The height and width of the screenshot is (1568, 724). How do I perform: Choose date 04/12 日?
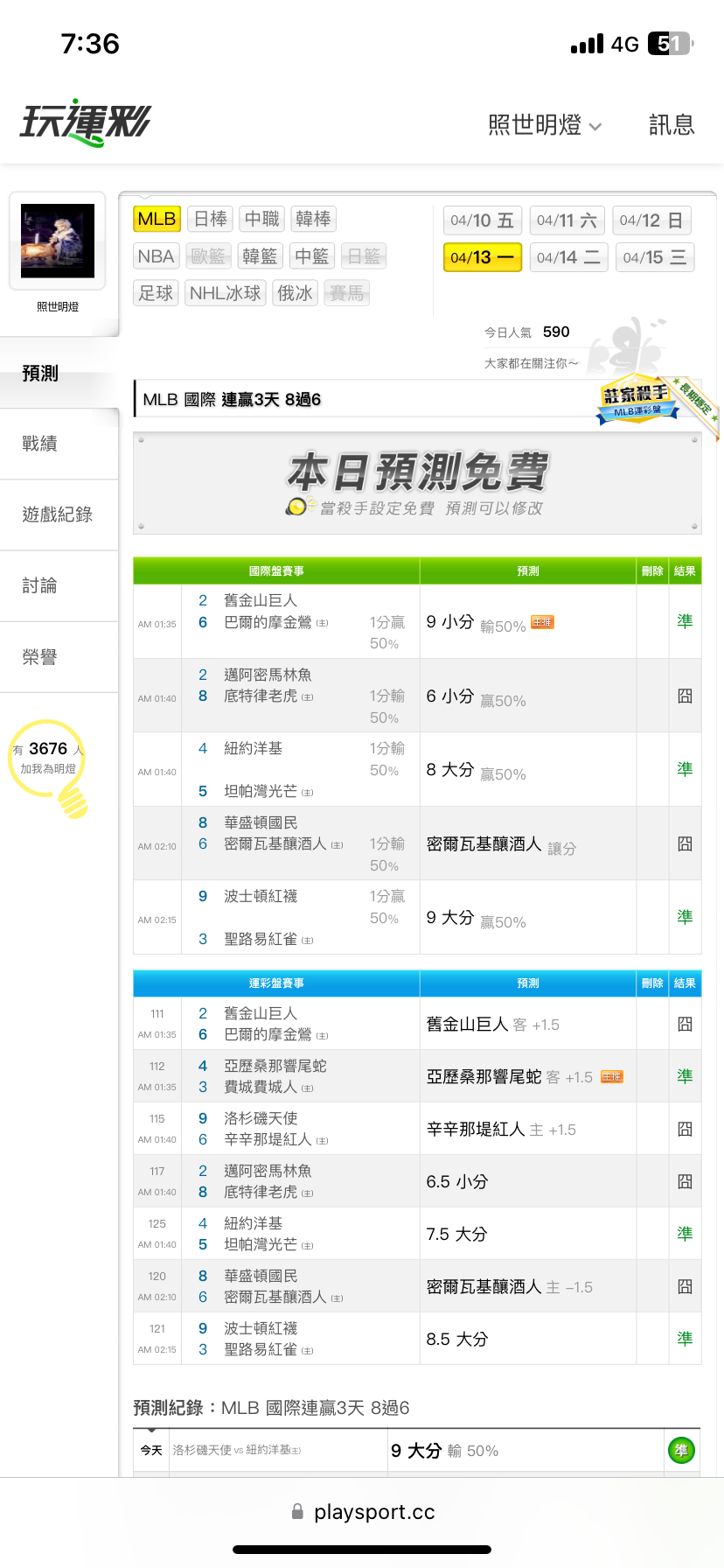tap(651, 220)
